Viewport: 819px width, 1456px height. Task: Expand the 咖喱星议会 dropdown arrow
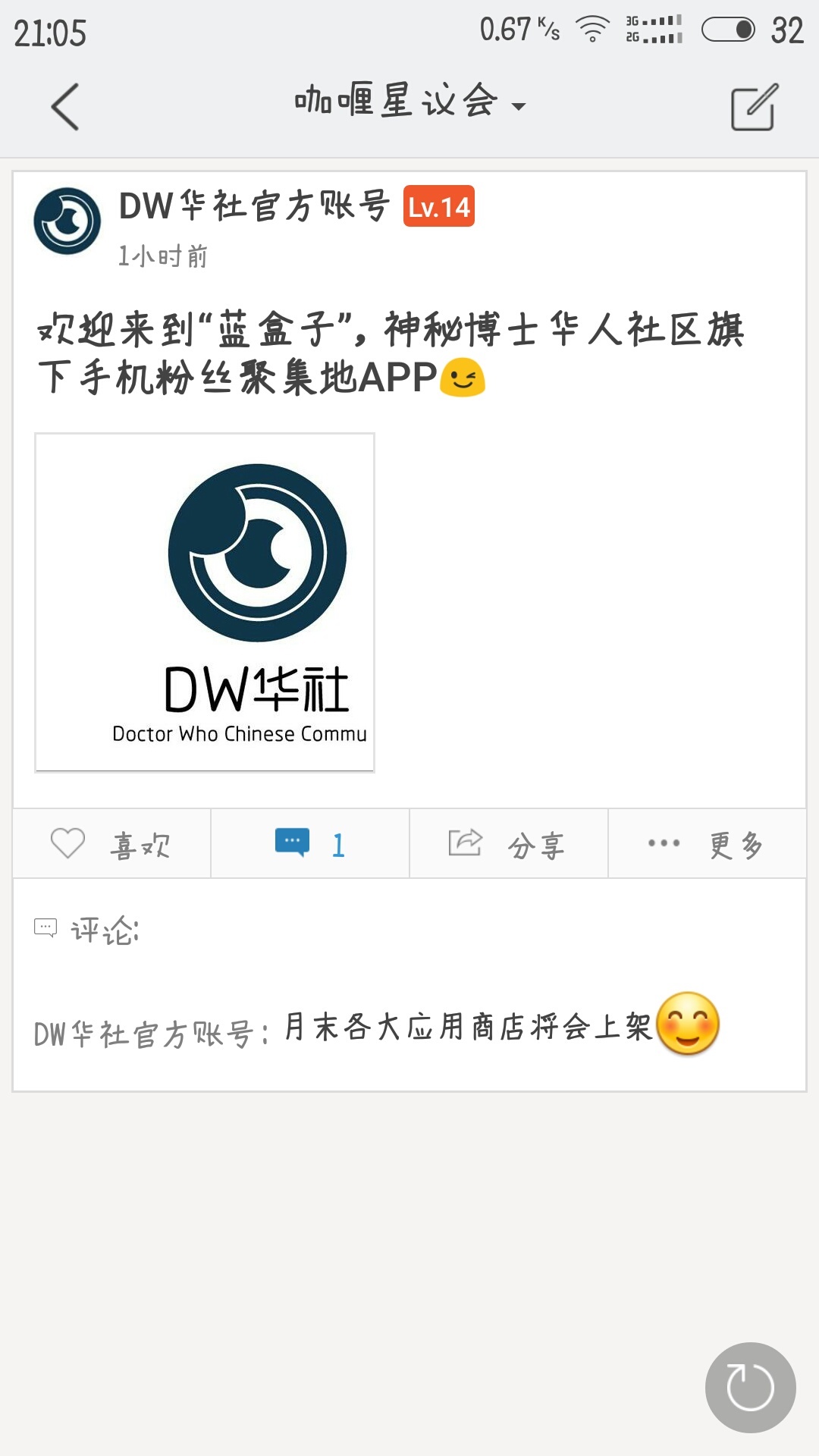click(519, 107)
